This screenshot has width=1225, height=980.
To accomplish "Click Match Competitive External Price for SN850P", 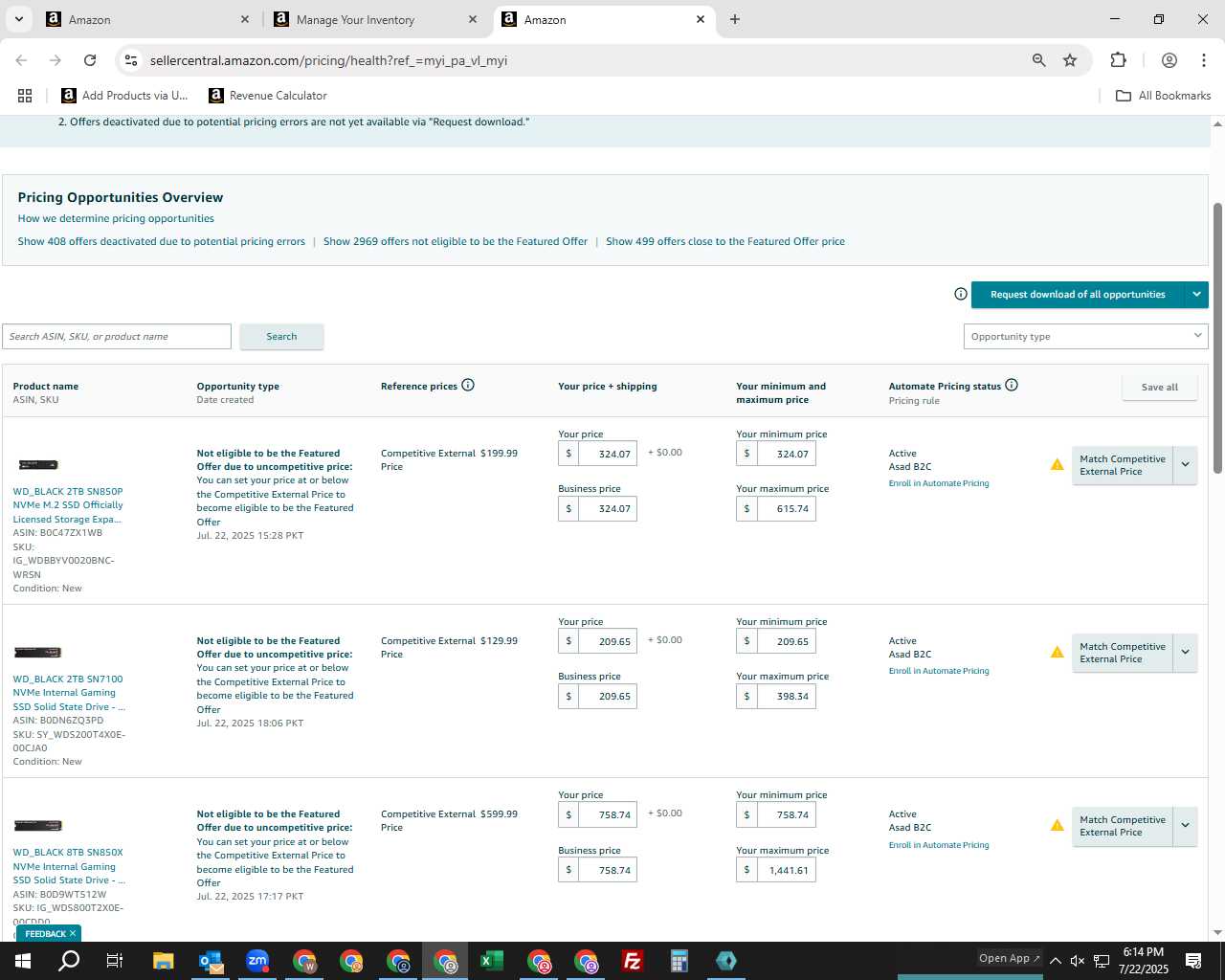I will click(x=1123, y=465).
